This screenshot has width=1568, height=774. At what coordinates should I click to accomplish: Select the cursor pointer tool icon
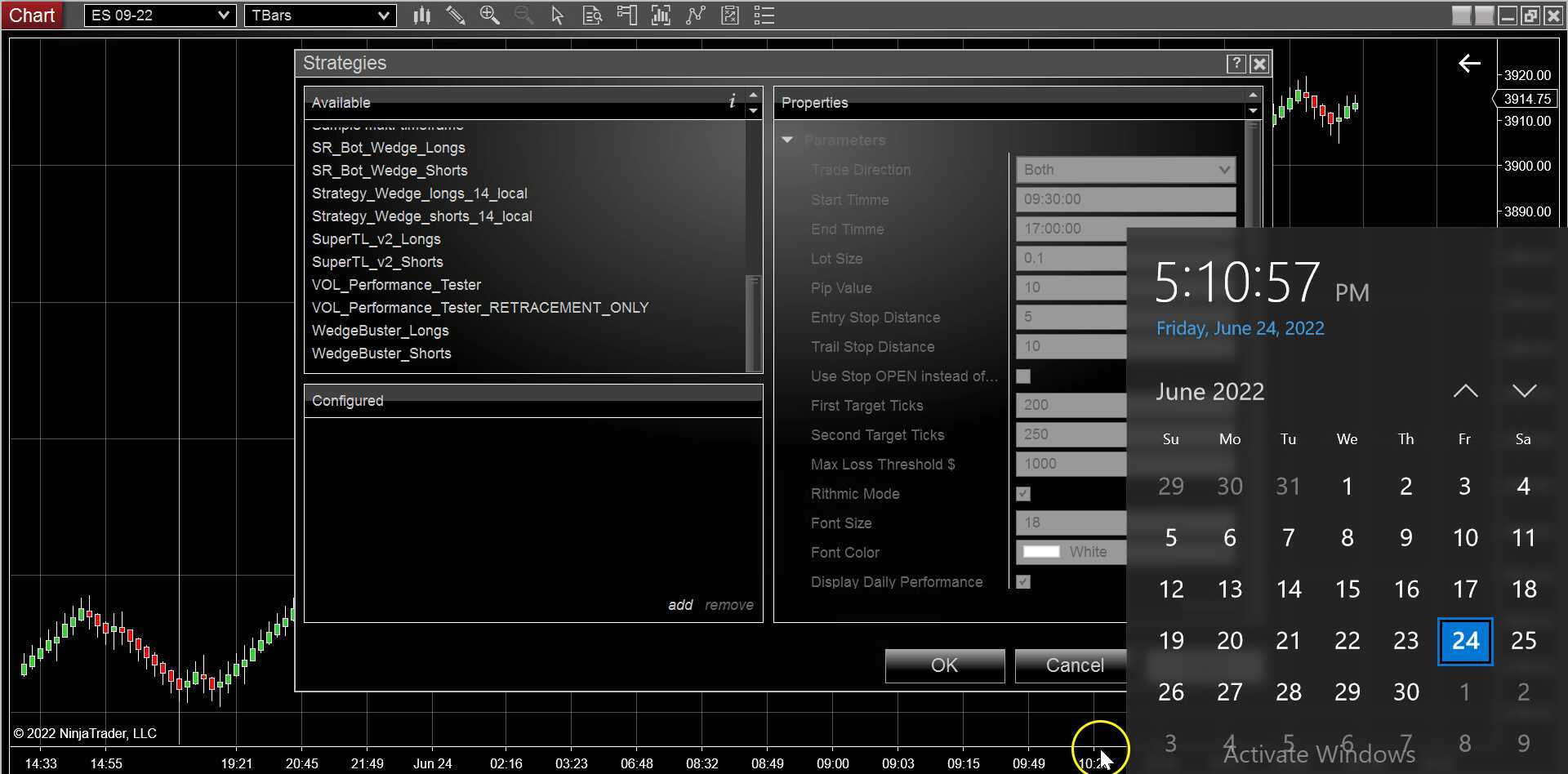[x=557, y=16]
